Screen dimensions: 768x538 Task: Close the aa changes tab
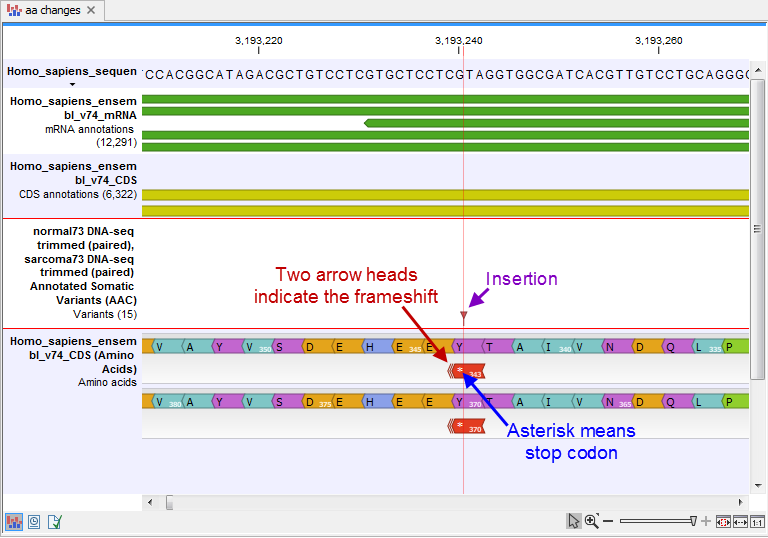coord(91,10)
